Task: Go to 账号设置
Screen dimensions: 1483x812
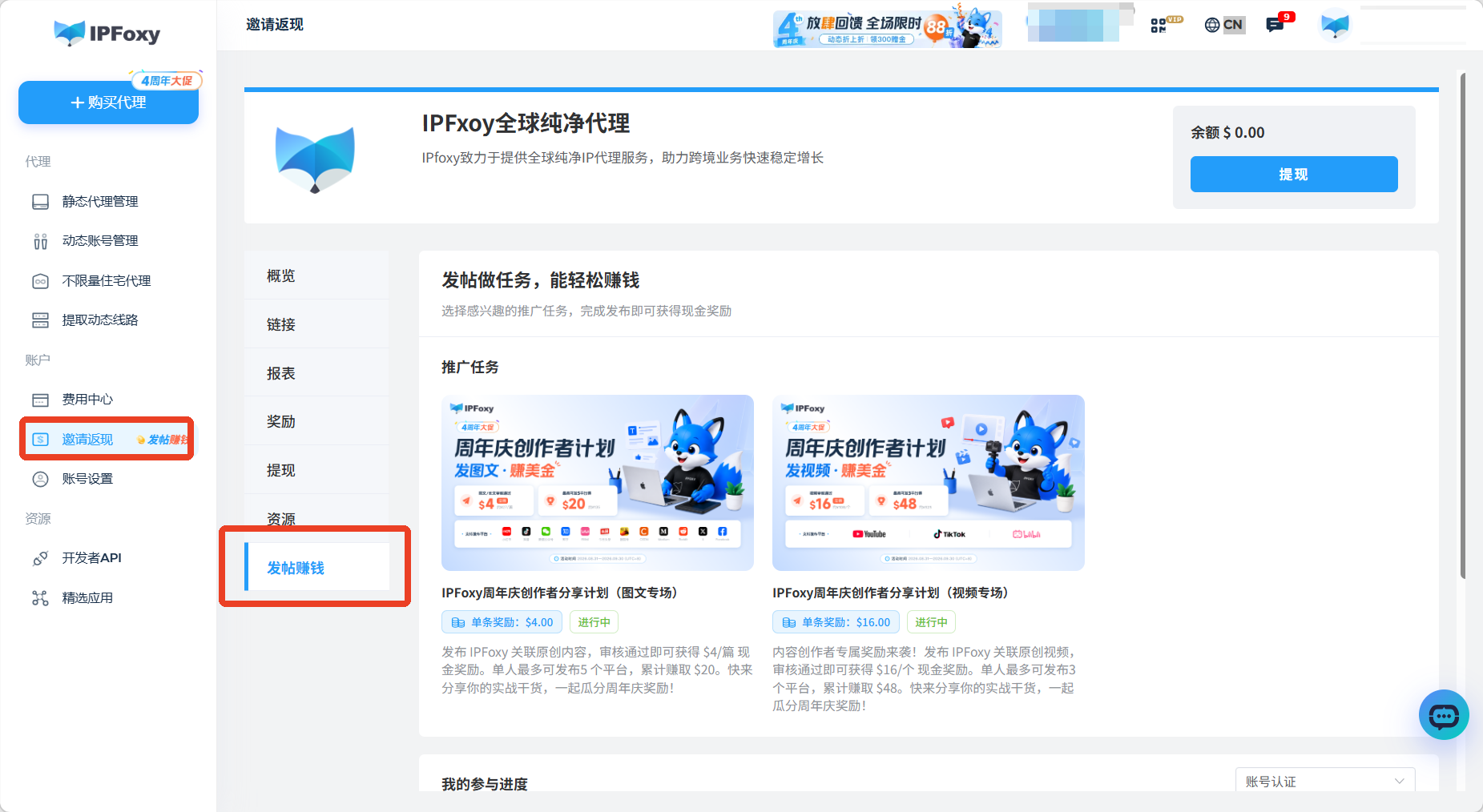Action: point(87,479)
